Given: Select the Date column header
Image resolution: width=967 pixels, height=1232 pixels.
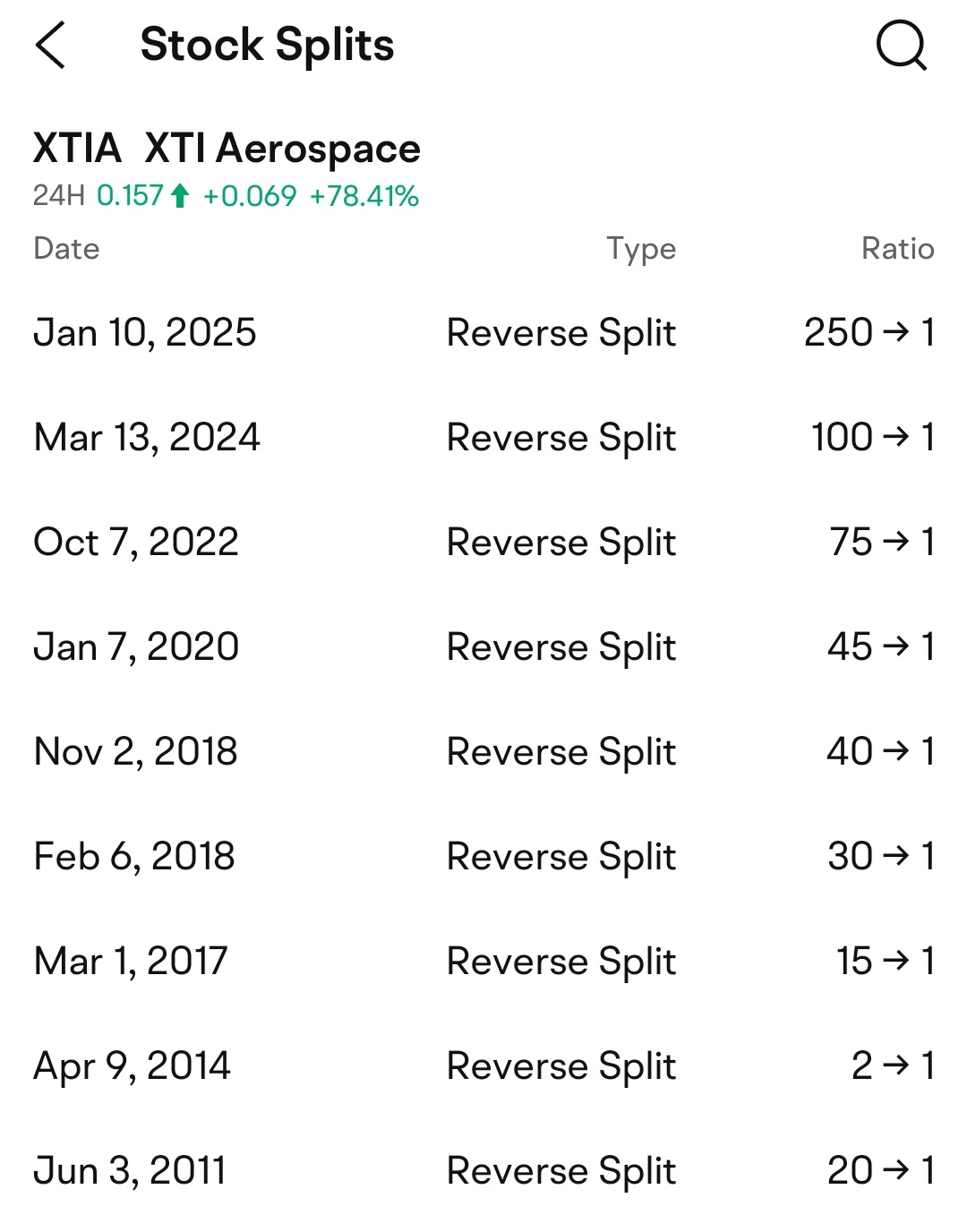Looking at the screenshot, I should 66,248.
